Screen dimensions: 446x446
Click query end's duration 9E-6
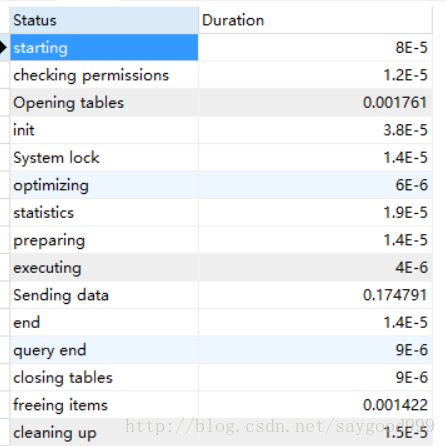[x=315, y=350]
